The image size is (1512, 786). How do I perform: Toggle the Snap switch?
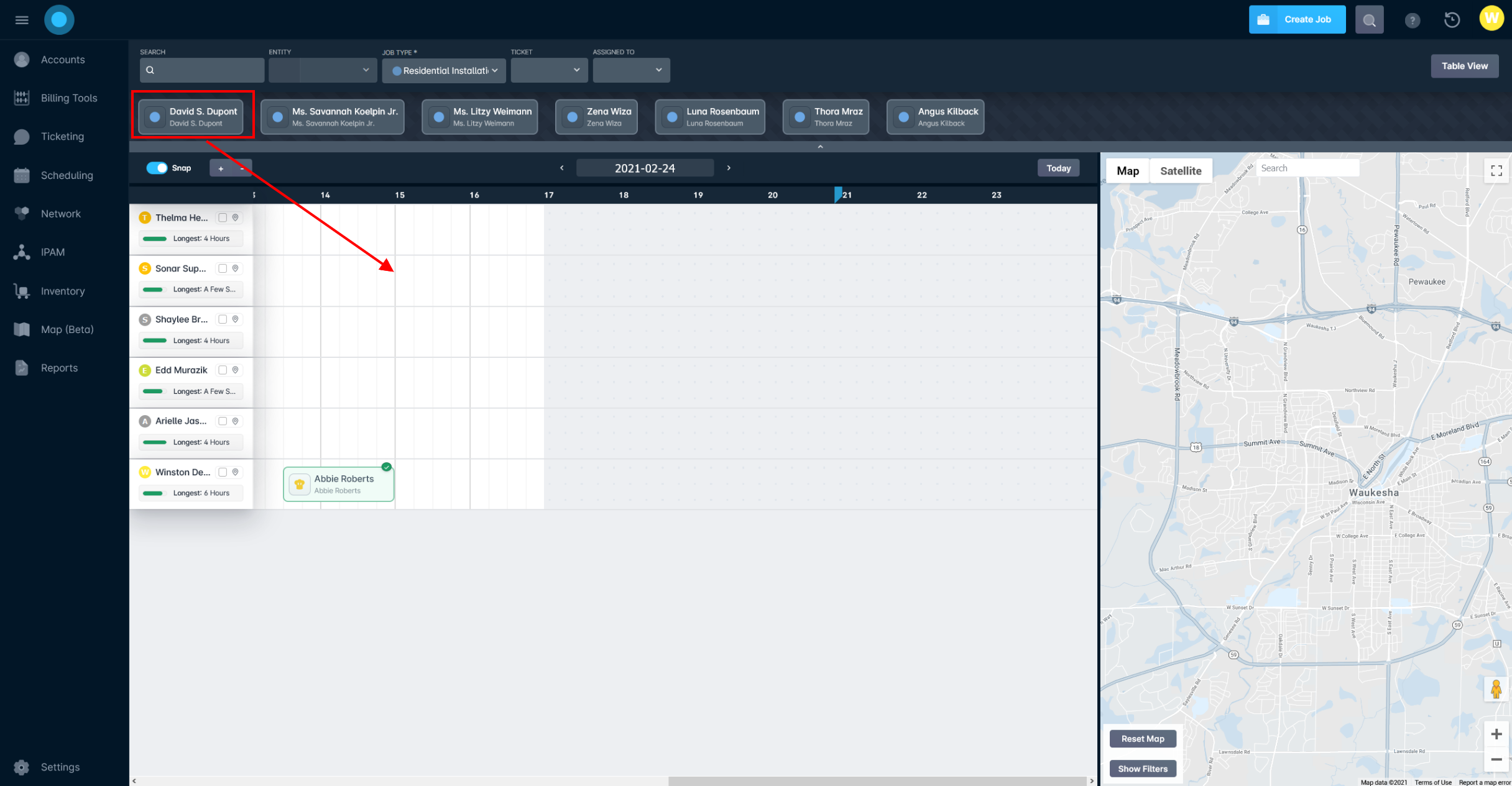(x=157, y=168)
